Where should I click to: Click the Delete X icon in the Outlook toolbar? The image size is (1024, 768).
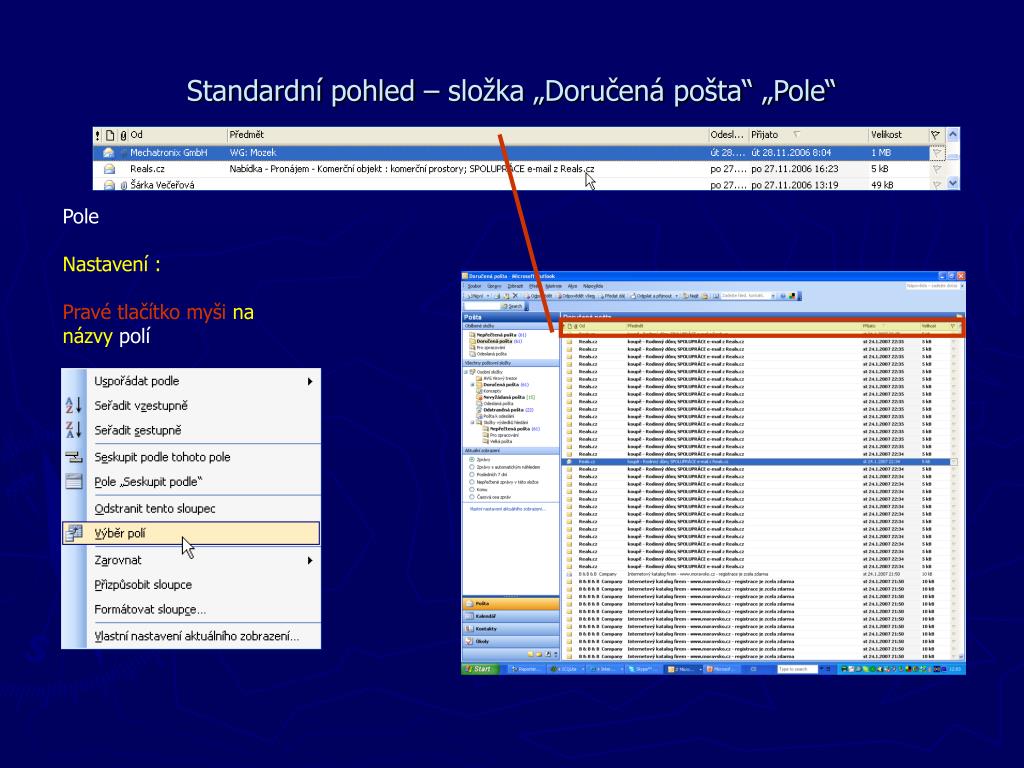[515, 296]
